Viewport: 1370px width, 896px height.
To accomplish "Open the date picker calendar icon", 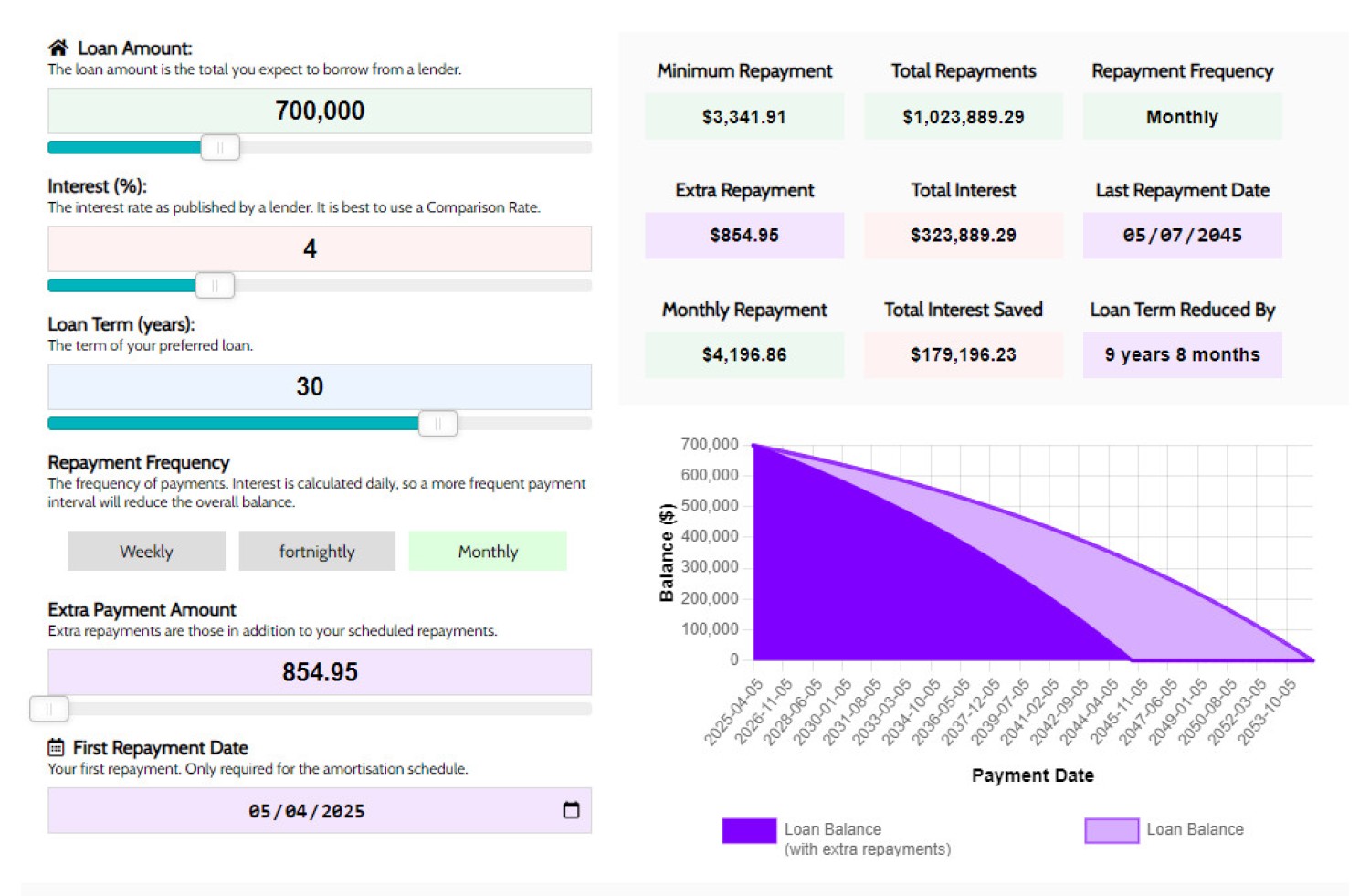I will pyautogui.click(x=571, y=810).
